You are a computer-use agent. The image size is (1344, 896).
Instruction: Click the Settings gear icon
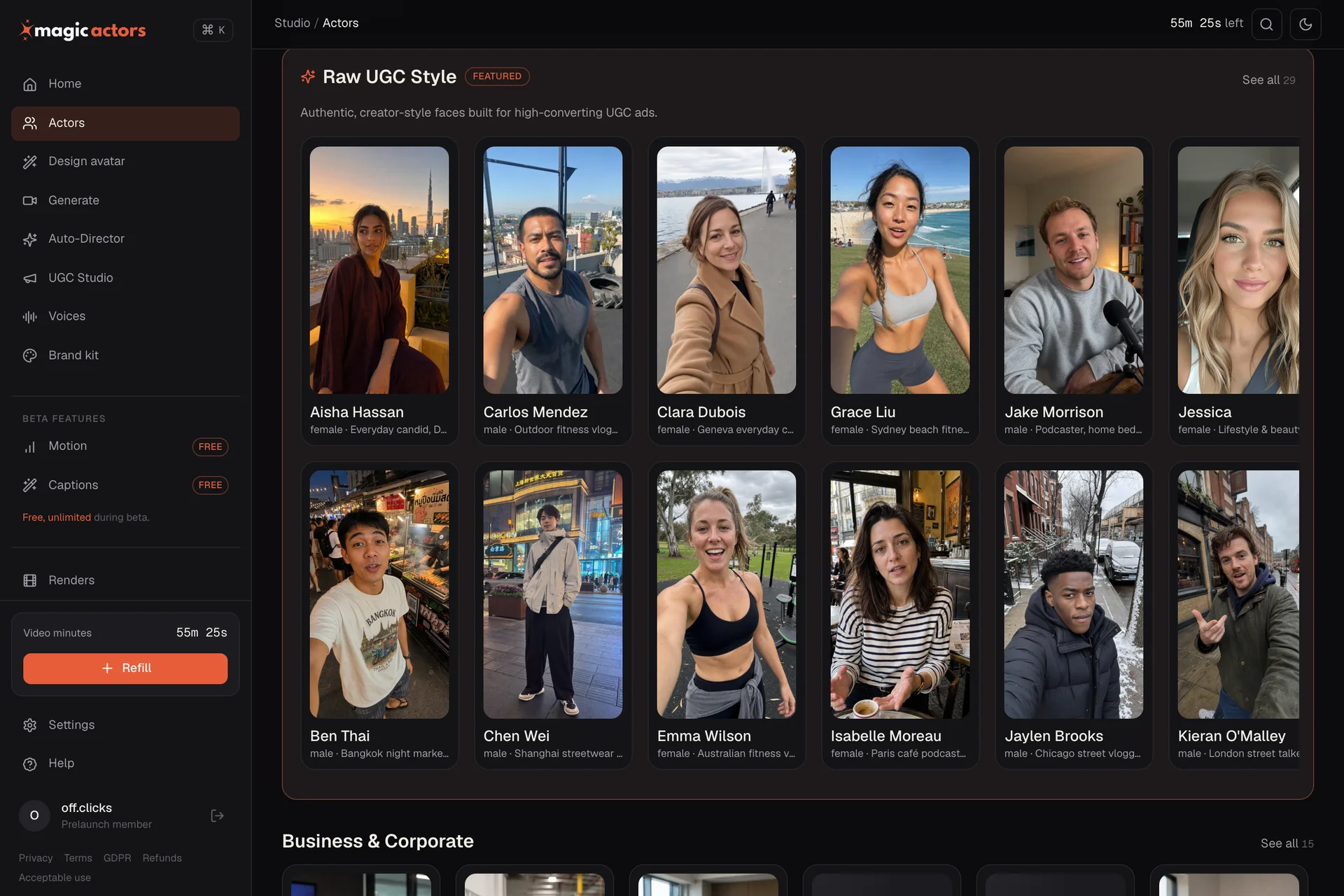30,725
